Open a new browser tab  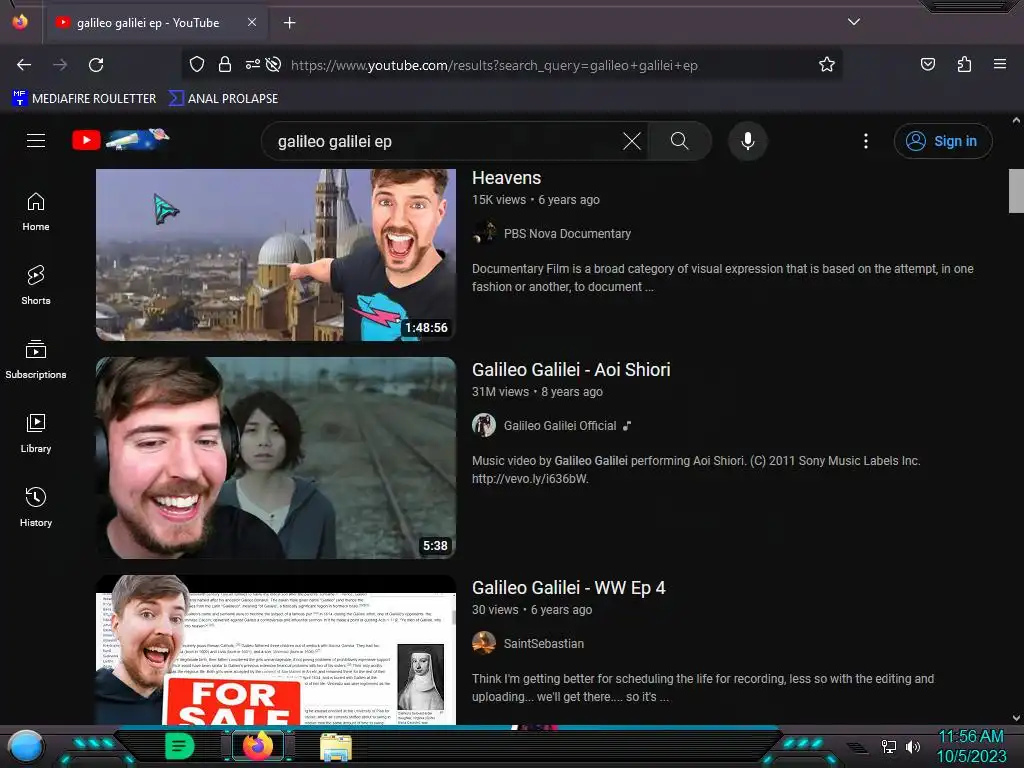coord(289,23)
